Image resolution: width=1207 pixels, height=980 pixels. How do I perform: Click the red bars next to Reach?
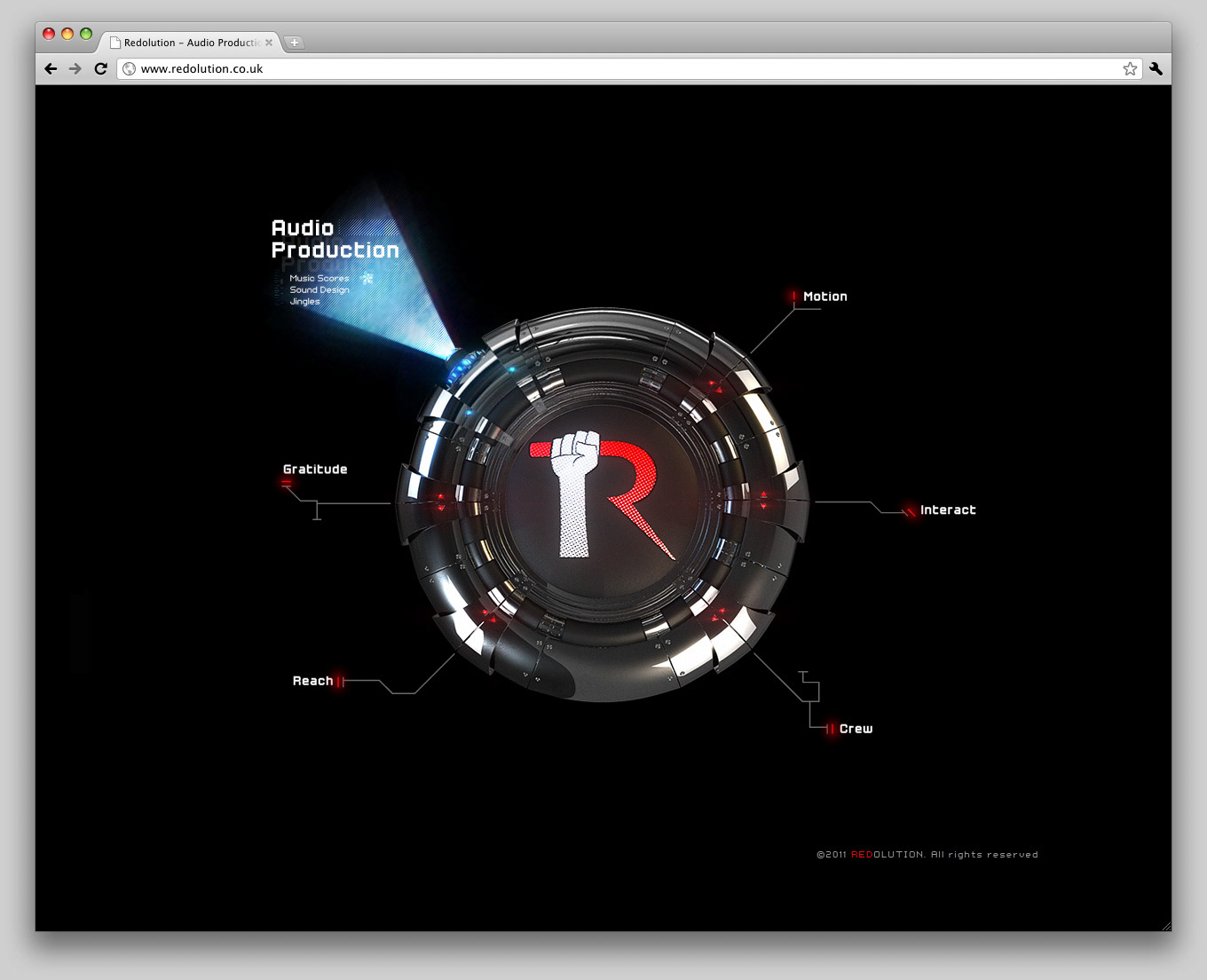pyautogui.click(x=340, y=682)
